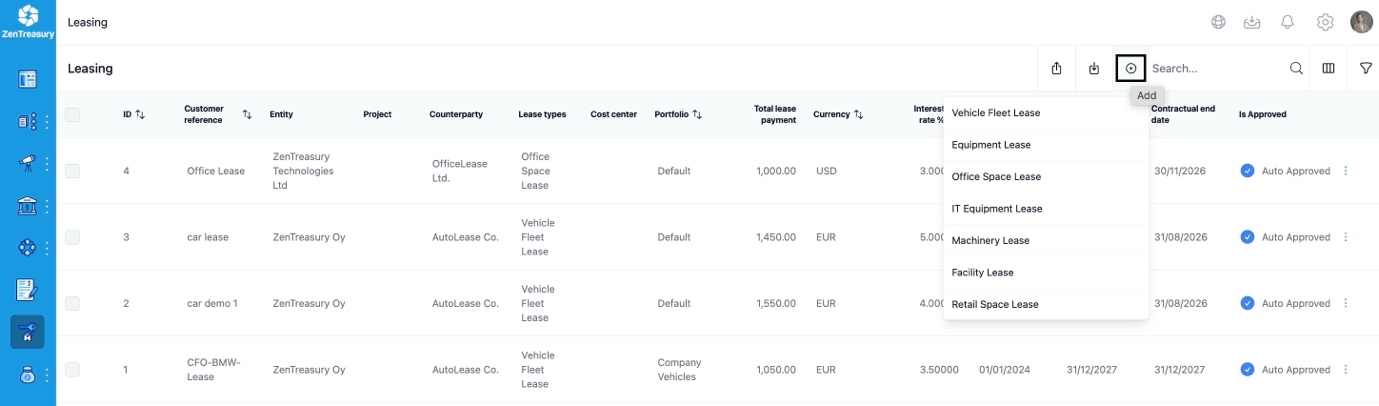Choose IT Equipment Lease from Add menu
Viewport: 1379px width, 406px height.
click(x=1045, y=209)
